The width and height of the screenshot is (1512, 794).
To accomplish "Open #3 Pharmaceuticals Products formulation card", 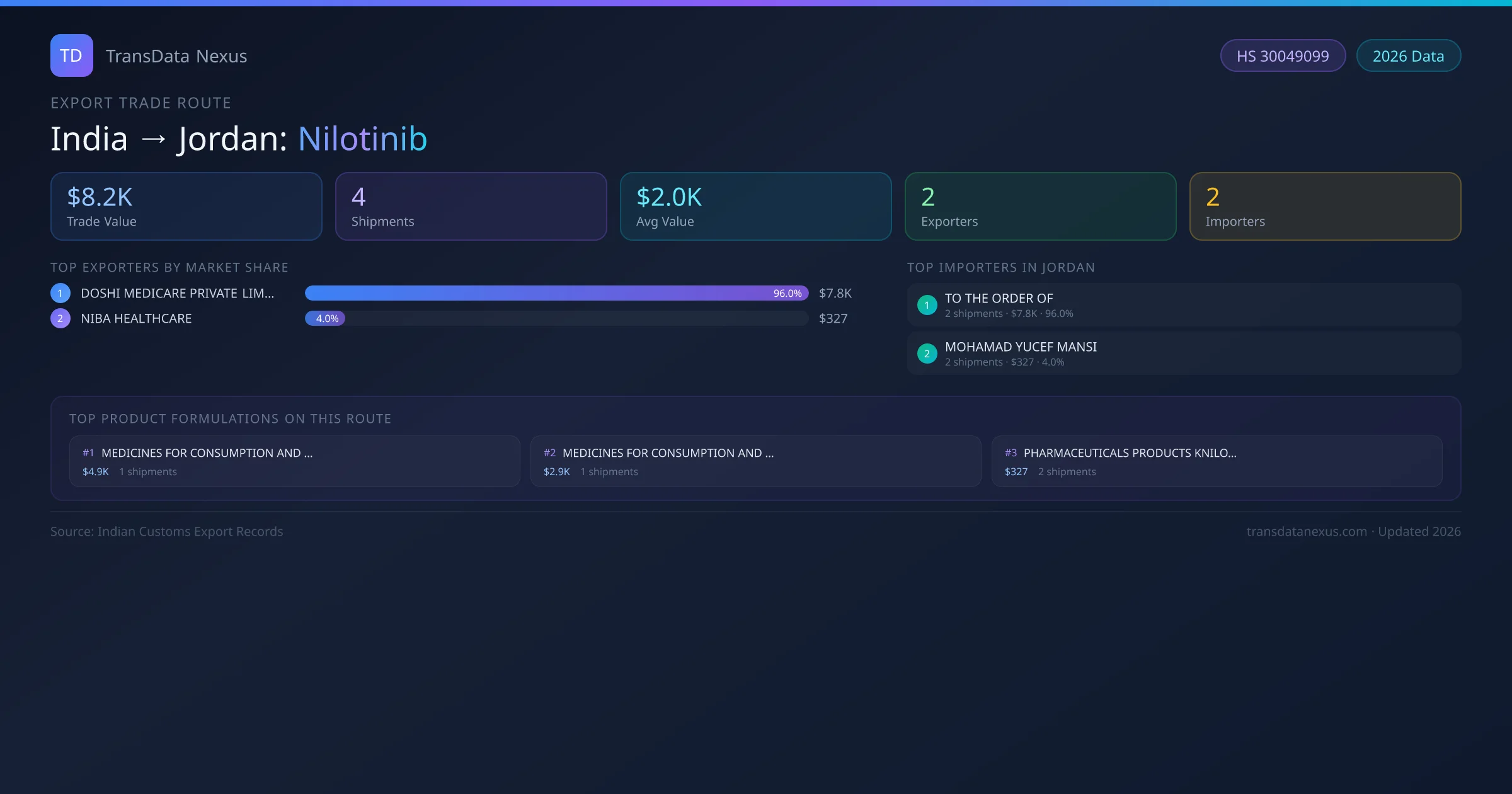I will pyautogui.click(x=1217, y=461).
